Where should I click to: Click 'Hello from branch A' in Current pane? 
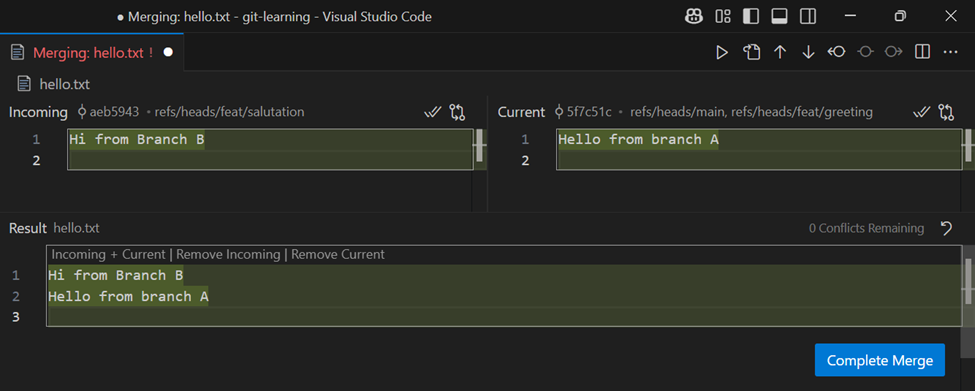[x=639, y=139]
